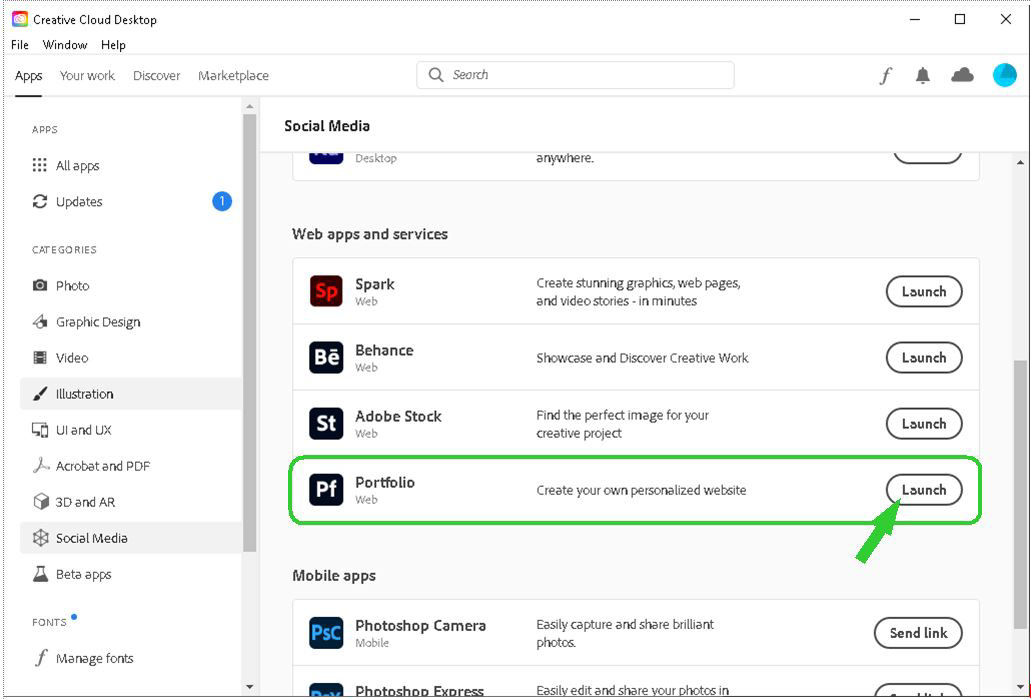Switch to the Marketplace tab

click(233, 76)
